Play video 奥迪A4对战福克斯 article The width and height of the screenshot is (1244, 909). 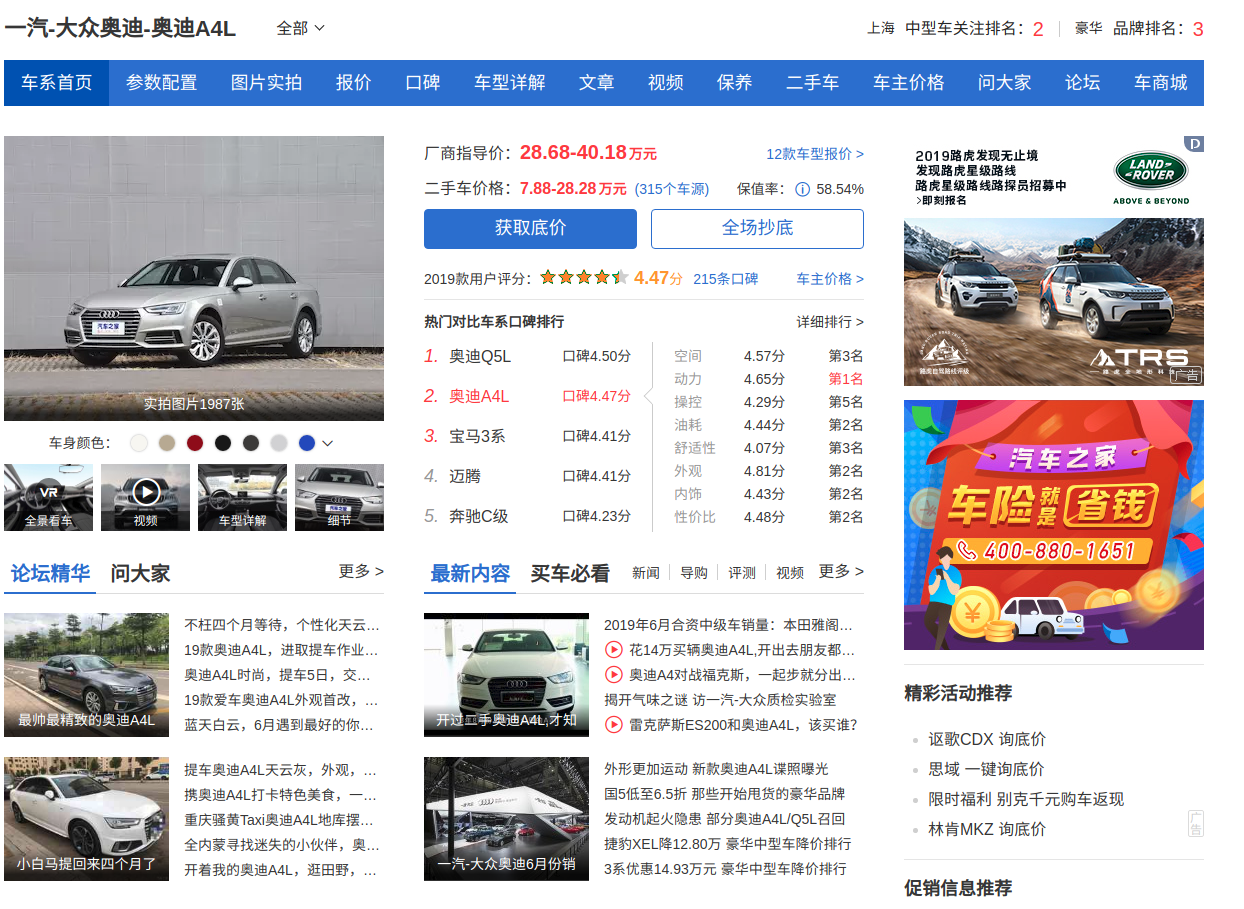[x=614, y=675]
